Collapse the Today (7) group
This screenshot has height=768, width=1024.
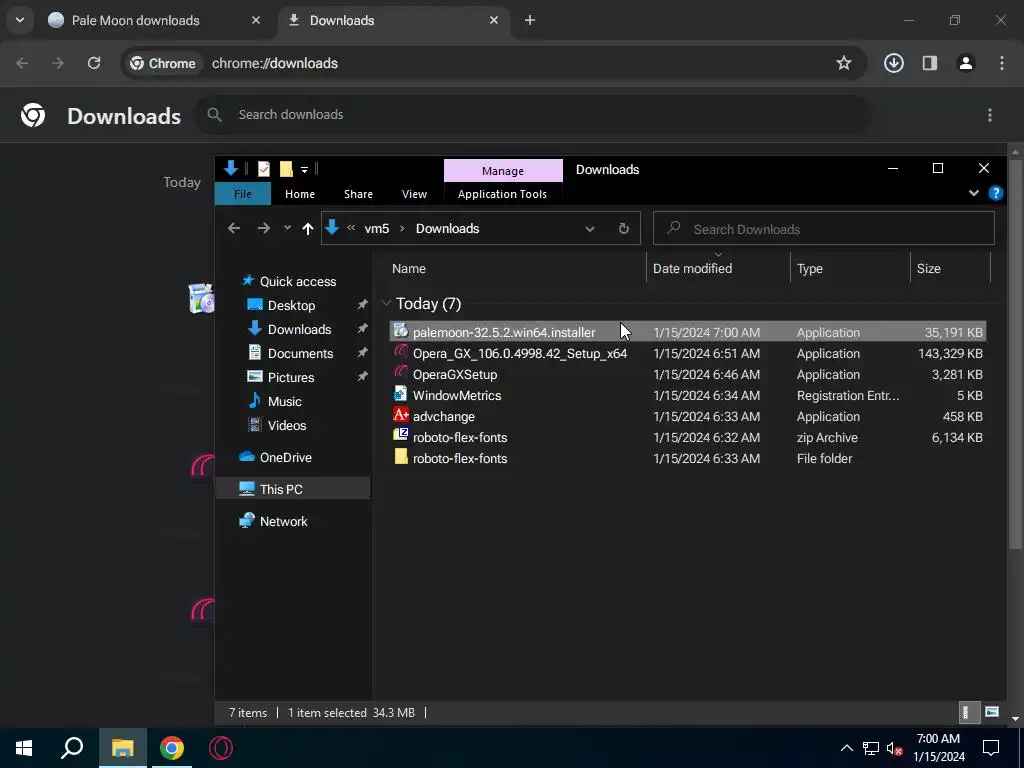coord(386,303)
